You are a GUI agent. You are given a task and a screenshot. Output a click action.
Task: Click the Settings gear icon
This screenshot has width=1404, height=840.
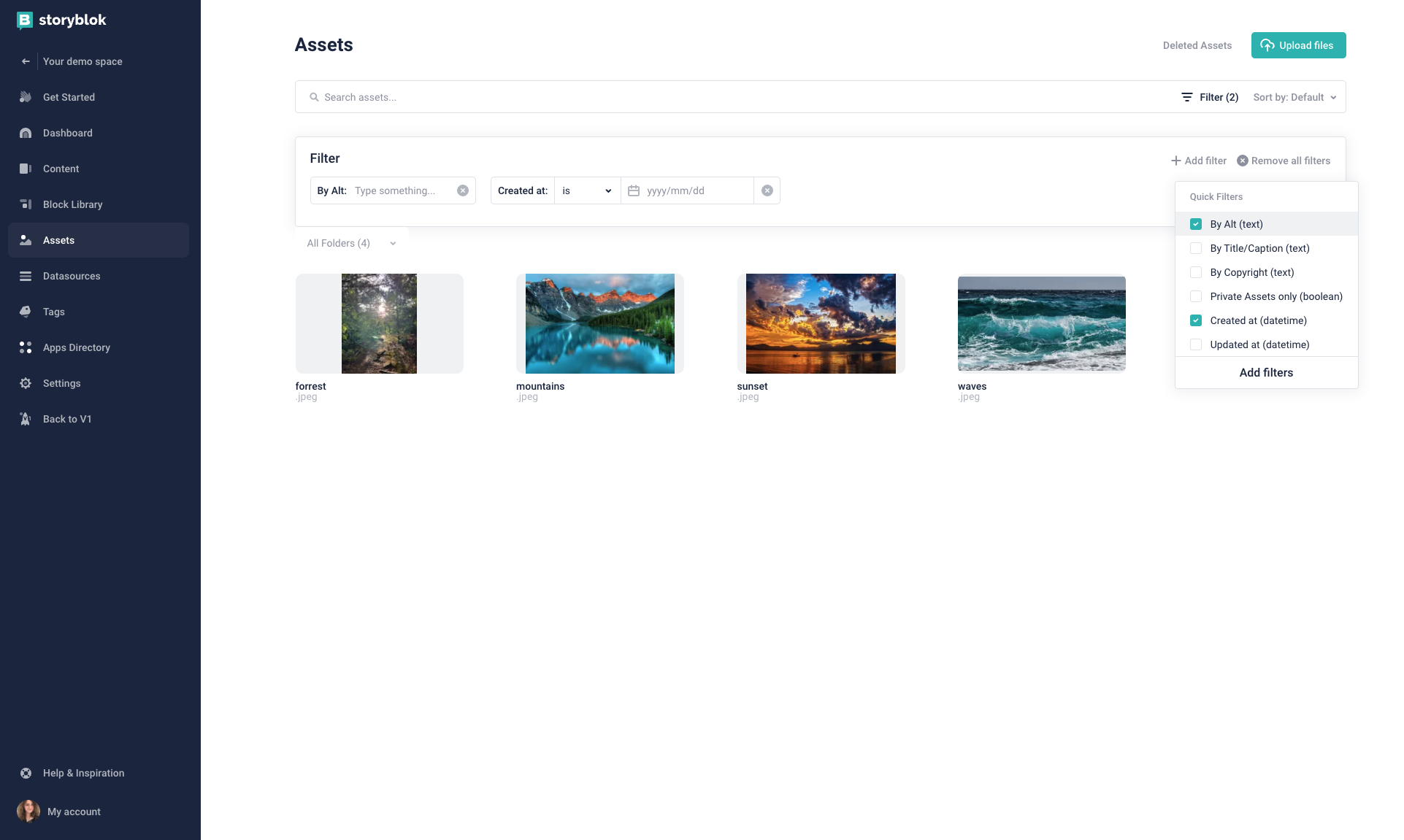pos(26,383)
